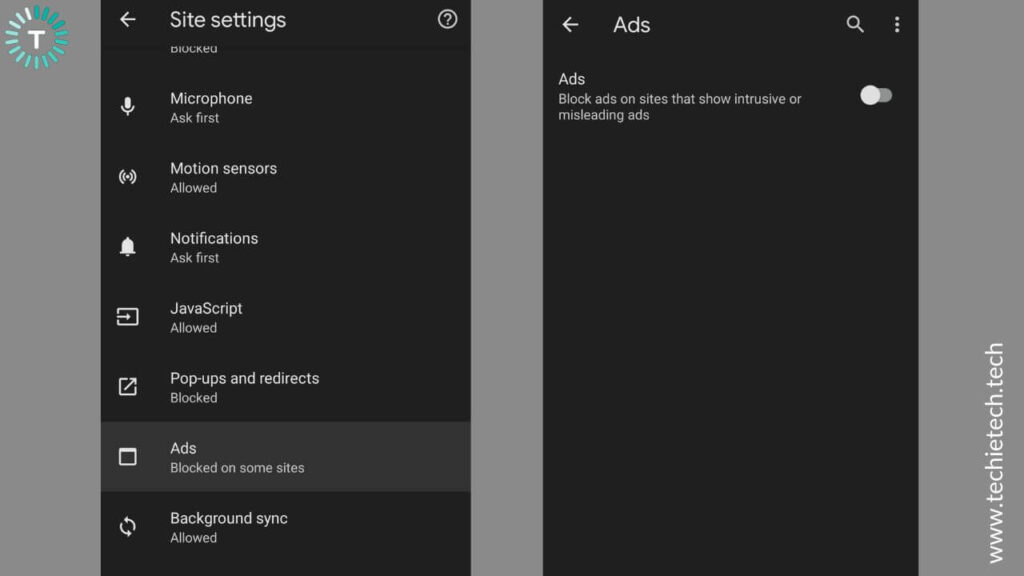Tap the Pop-ups and redirects icon
1024x576 pixels.
pos(127,387)
